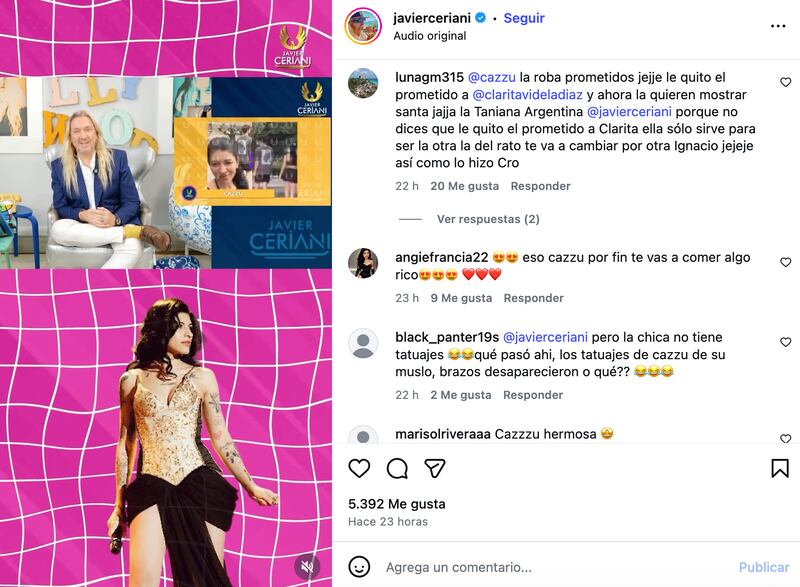Unmute the video using the speaker icon
Viewport: 800px width, 587px height.
click(307, 566)
